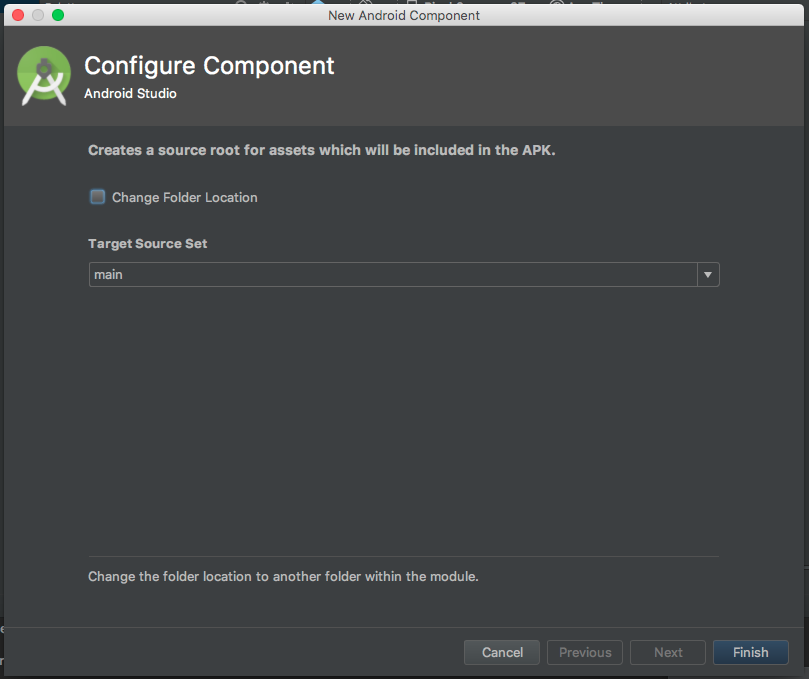Click the green maximize window button
The height and width of the screenshot is (679, 809).
58,15
